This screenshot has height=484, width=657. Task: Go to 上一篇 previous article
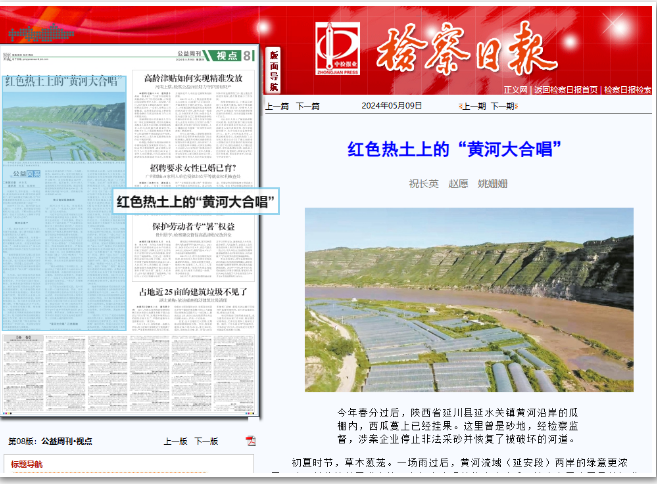[x=277, y=106]
